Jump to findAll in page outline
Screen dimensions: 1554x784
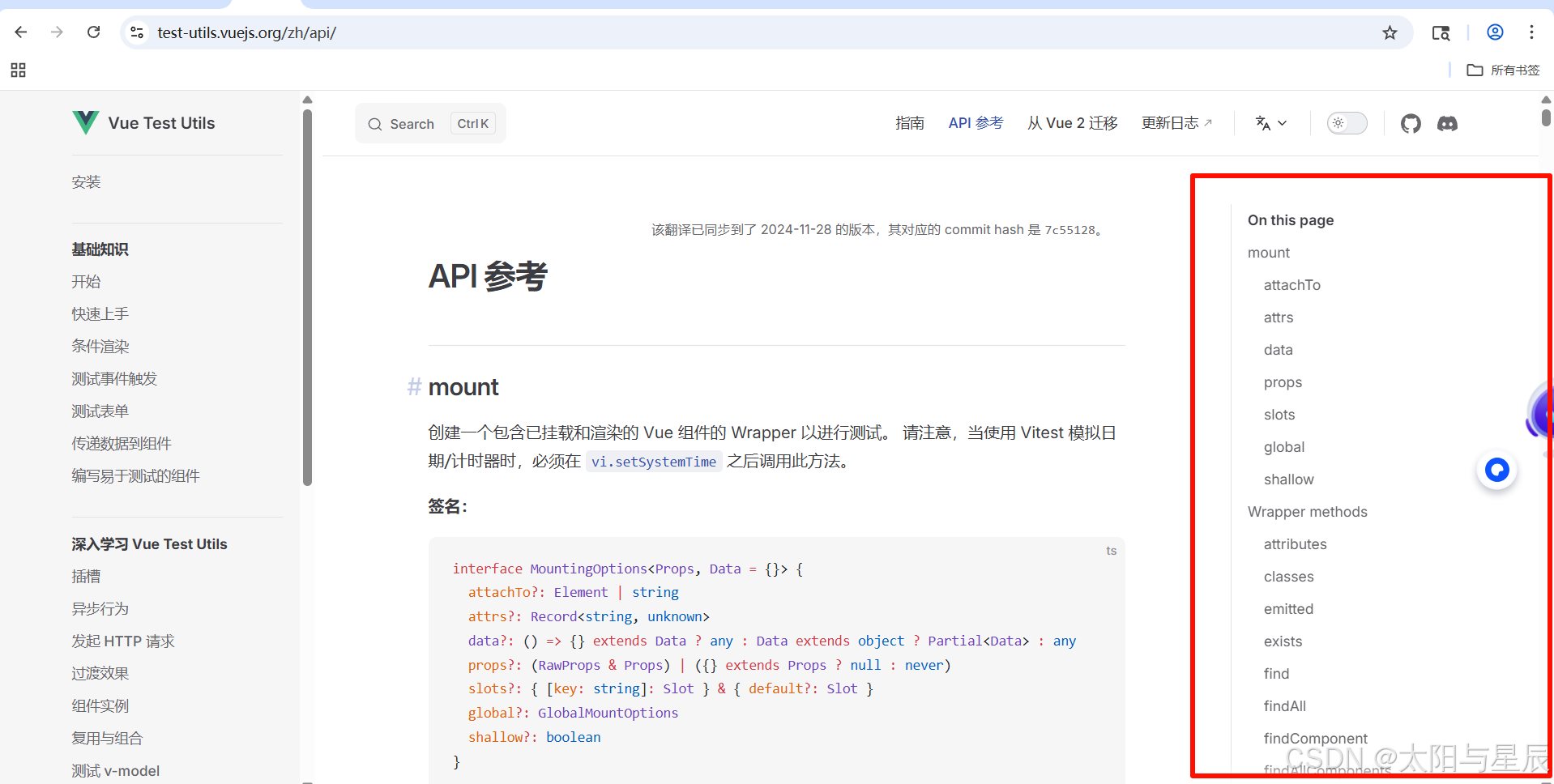(1285, 706)
